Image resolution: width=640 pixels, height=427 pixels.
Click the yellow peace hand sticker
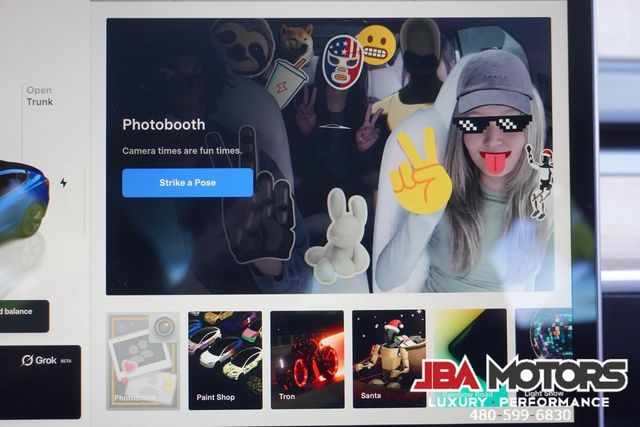click(419, 177)
